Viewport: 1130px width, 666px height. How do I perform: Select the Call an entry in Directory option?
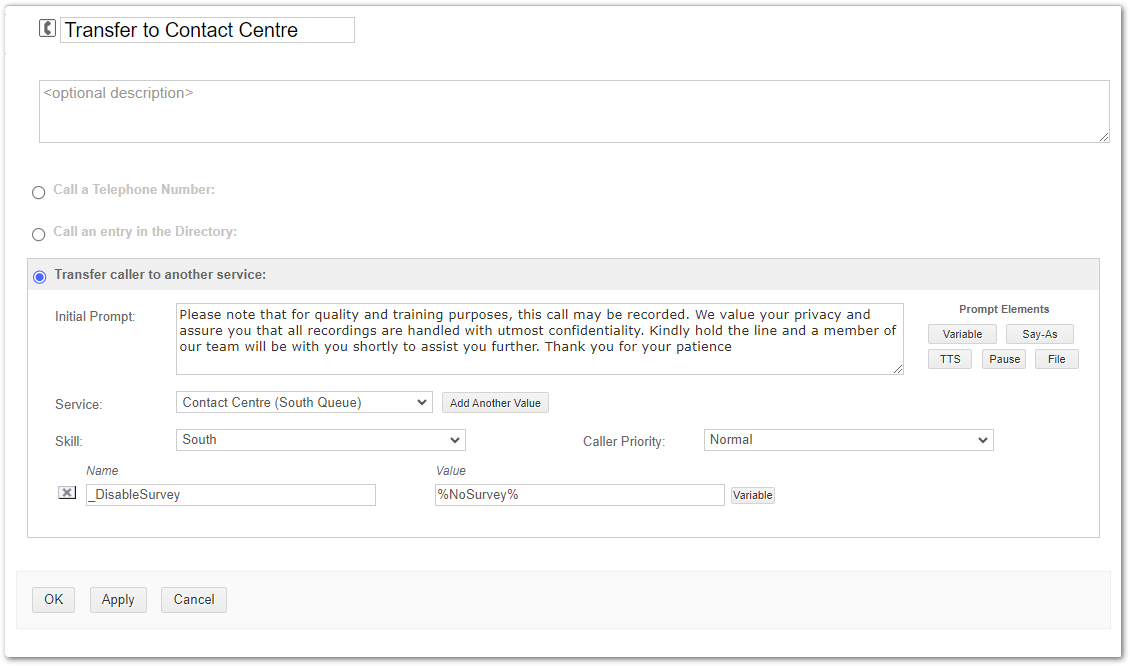(x=39, y=234)
